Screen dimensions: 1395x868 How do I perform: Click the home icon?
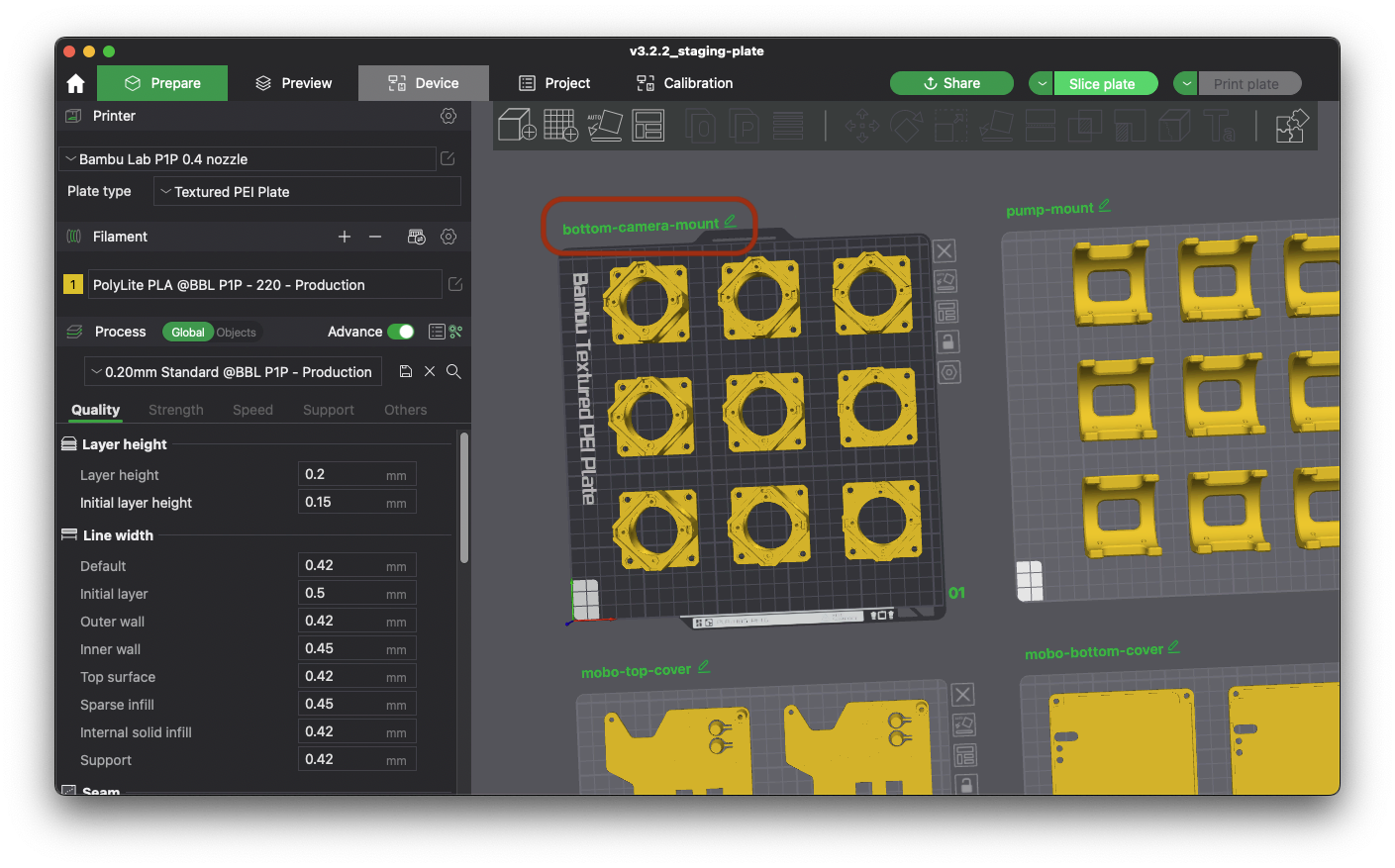[x=75, y=83]
